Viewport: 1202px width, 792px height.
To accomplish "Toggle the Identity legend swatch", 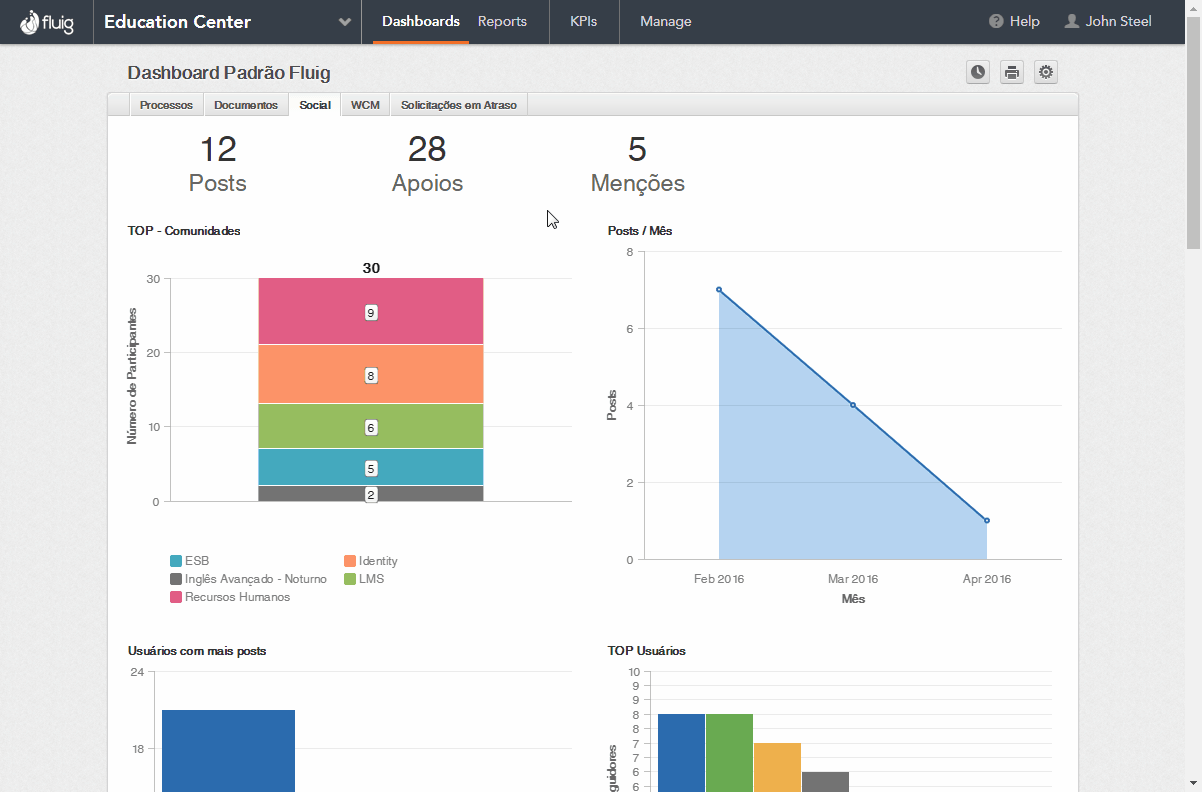I will tap(350, 561).
